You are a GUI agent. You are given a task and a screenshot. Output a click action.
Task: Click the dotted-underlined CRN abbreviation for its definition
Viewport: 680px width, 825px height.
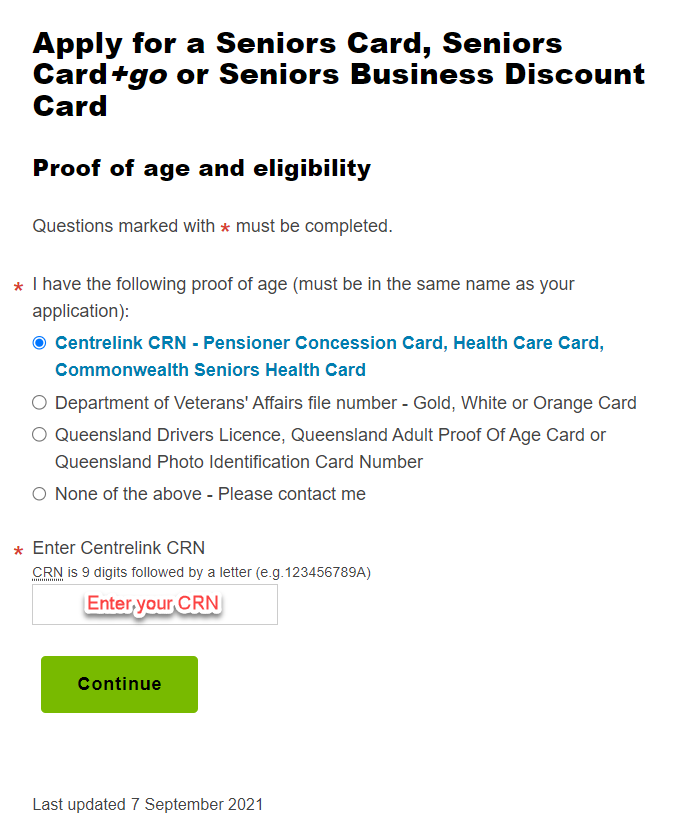[45, 572]
